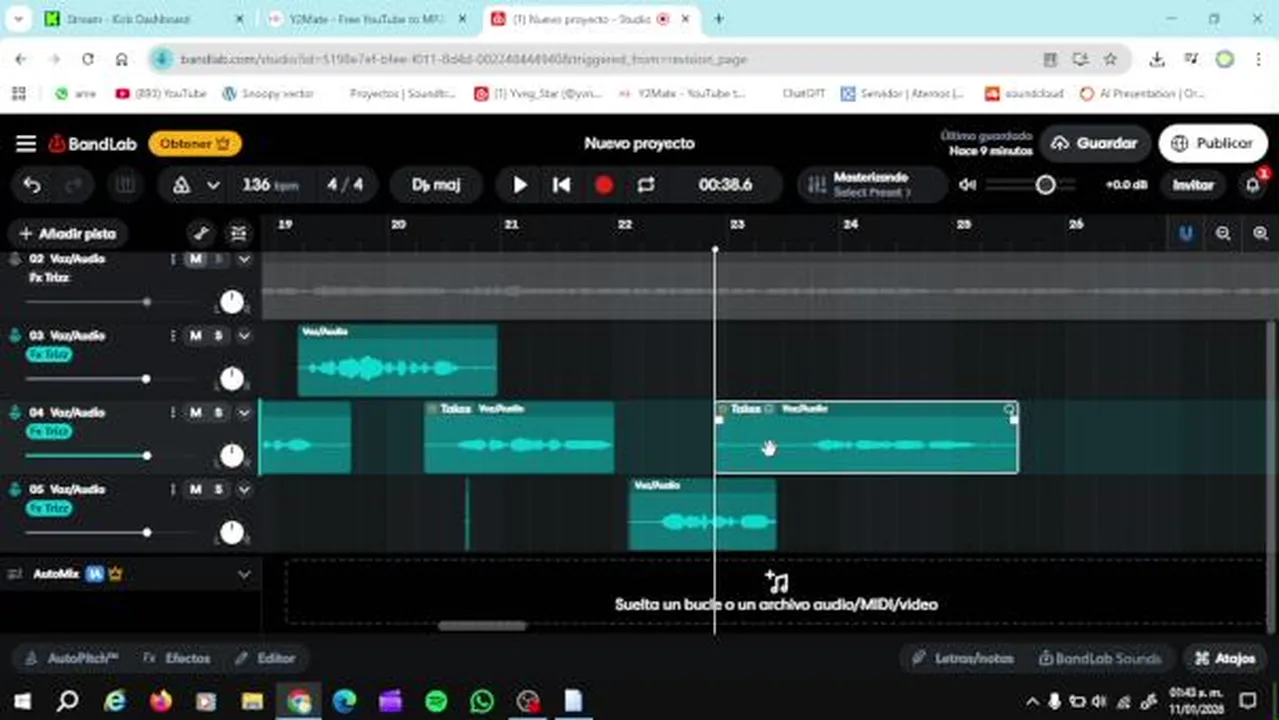Image resolution: width=1279 pixels, height=720 pixels.
Task: Click the Añadir pista button
Action: (x=68, y=233)
